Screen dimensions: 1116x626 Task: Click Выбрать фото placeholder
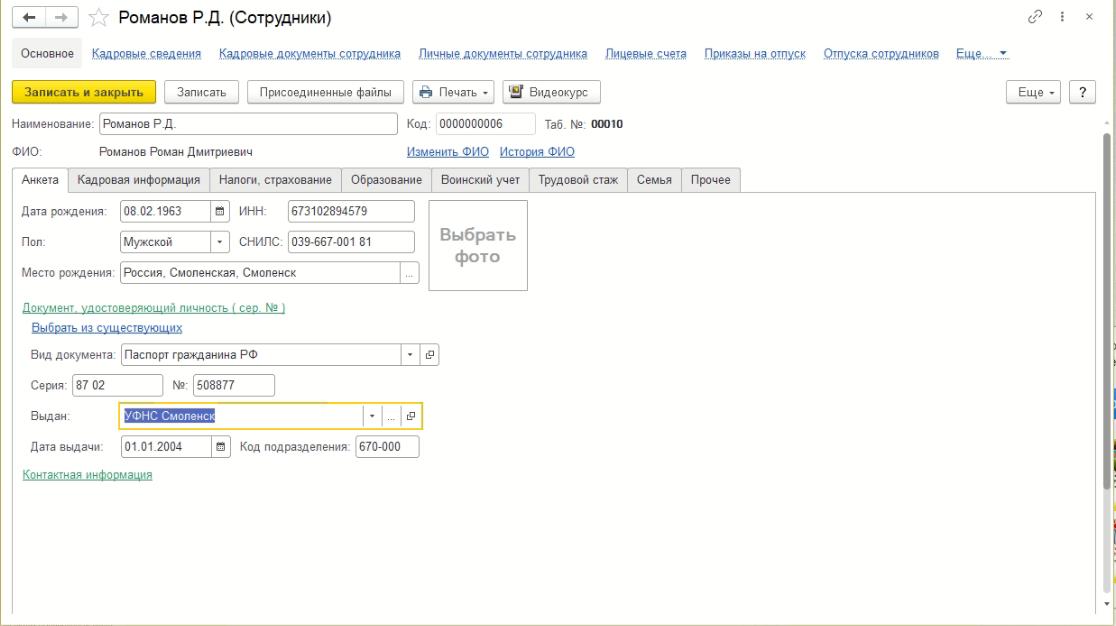pyautogui.click(x=477, y=245)
